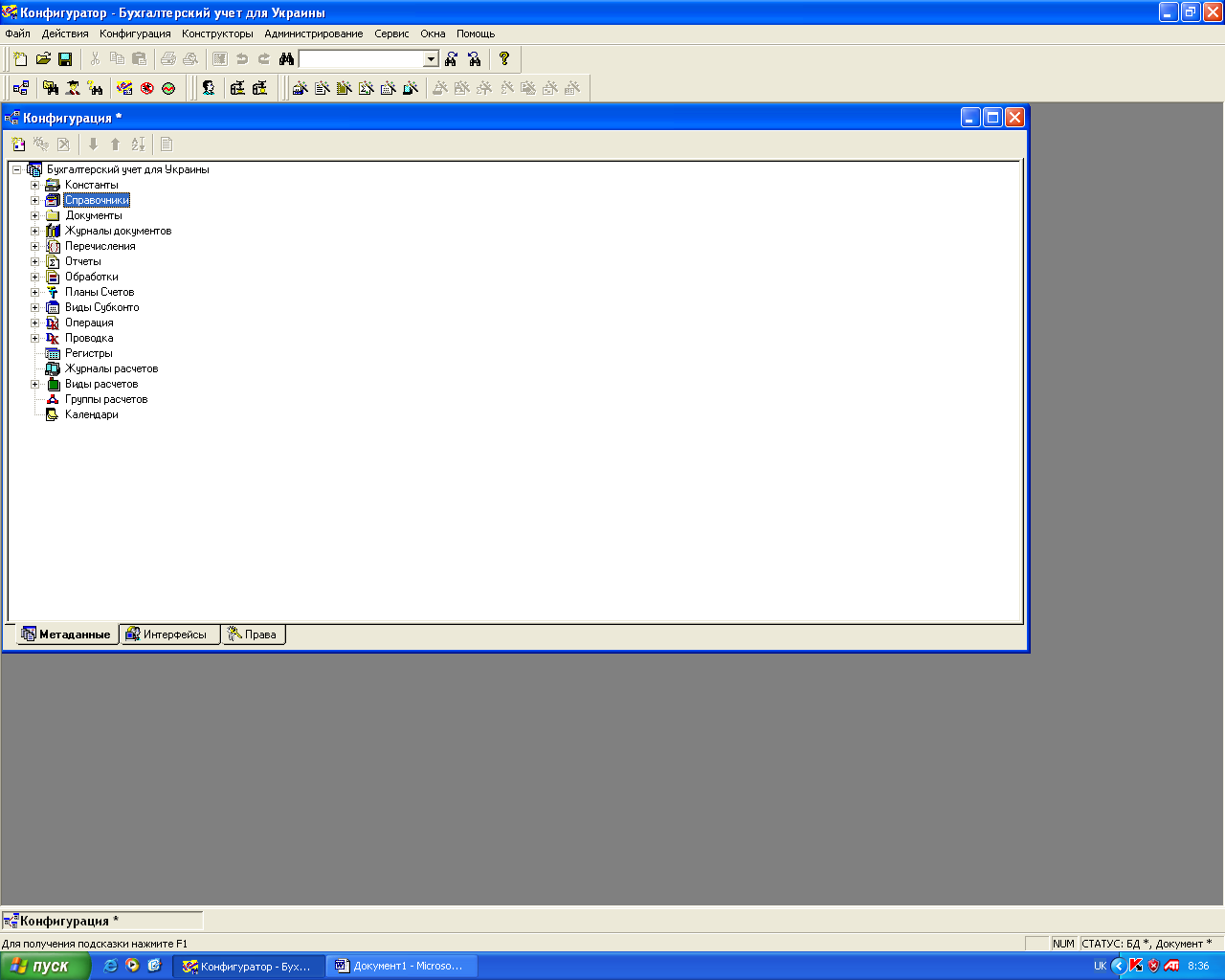The image size is (1225, 980).
Task: Click the Конфигурация * window tab in bottom panel
Action: coord(101,921)
